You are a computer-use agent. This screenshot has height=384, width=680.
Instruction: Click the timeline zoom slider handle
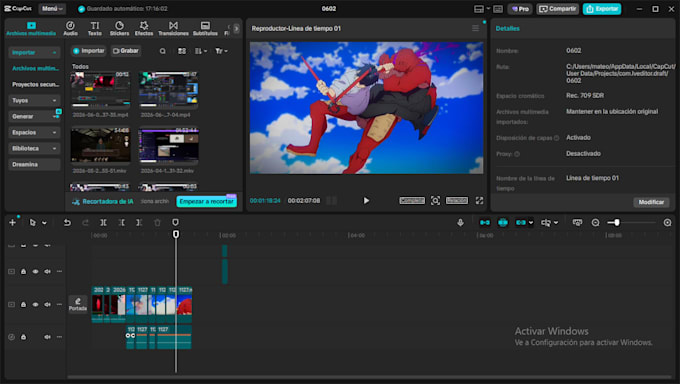coord(616,223)
